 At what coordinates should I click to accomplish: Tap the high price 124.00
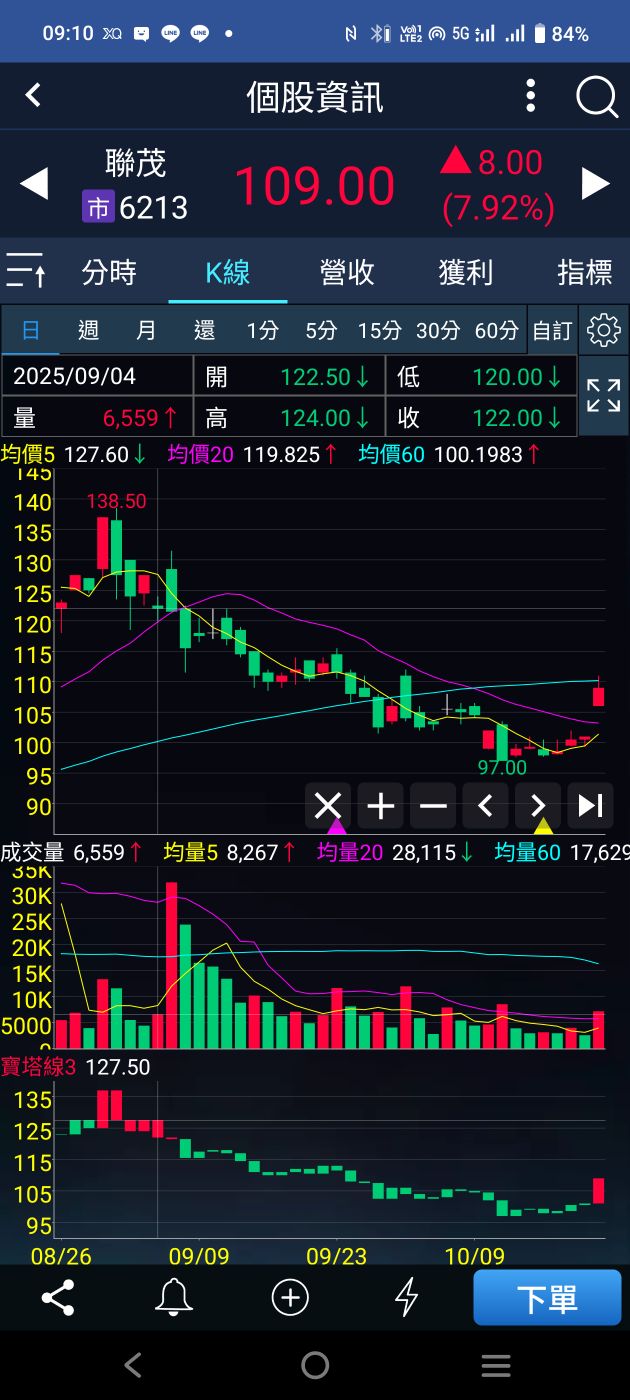coord(315,417)
